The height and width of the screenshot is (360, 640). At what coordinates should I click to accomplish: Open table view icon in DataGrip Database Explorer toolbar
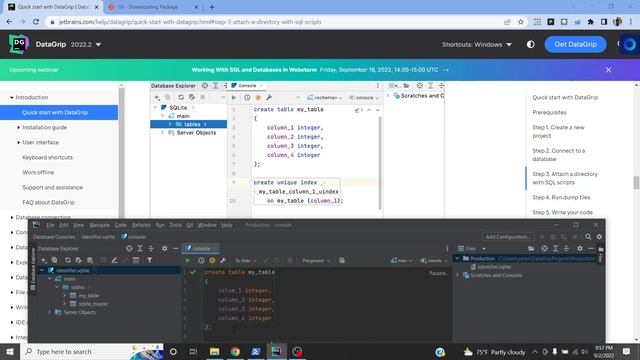136,260
